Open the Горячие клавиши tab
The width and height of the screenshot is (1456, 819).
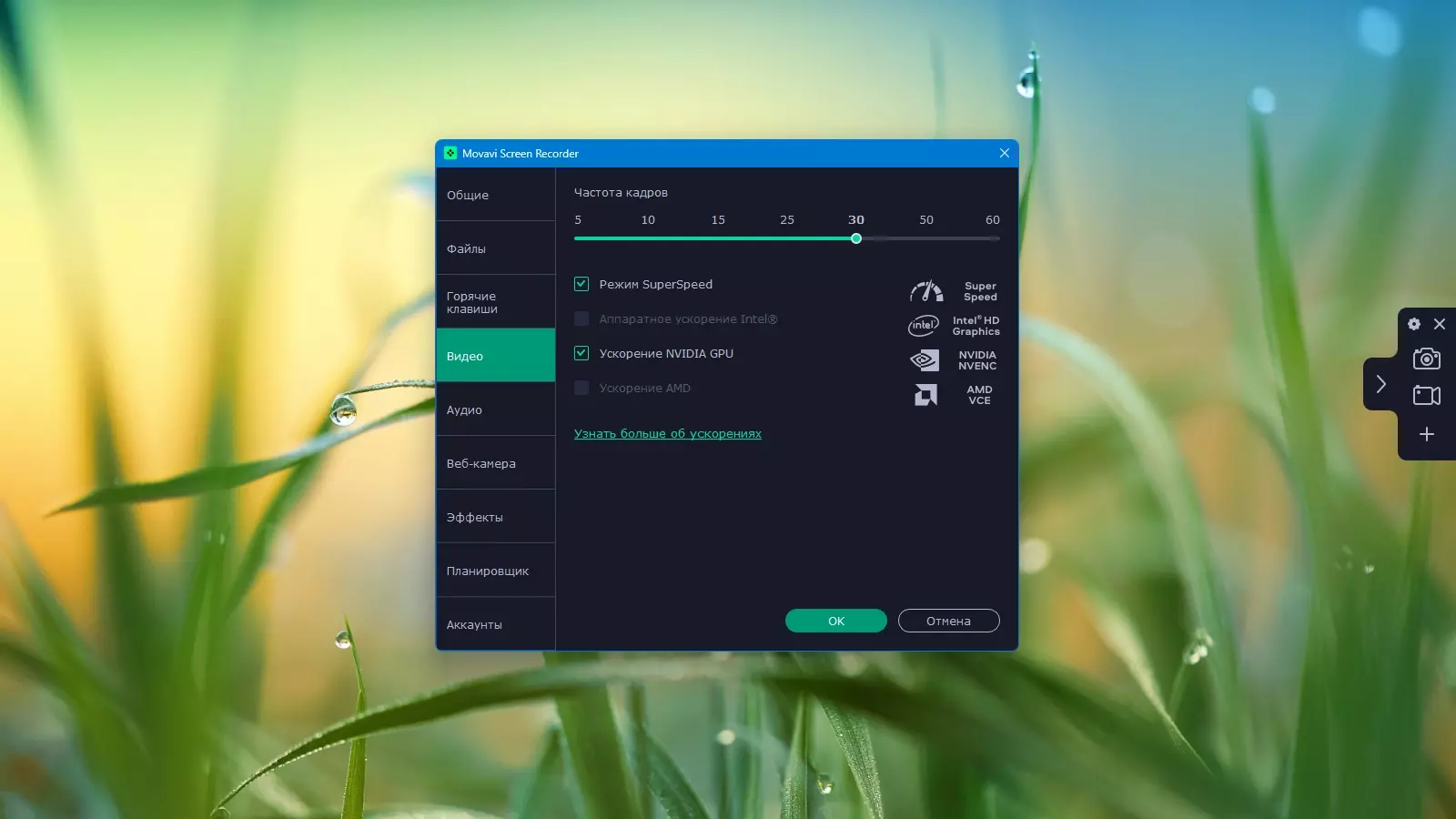(496, 302)
